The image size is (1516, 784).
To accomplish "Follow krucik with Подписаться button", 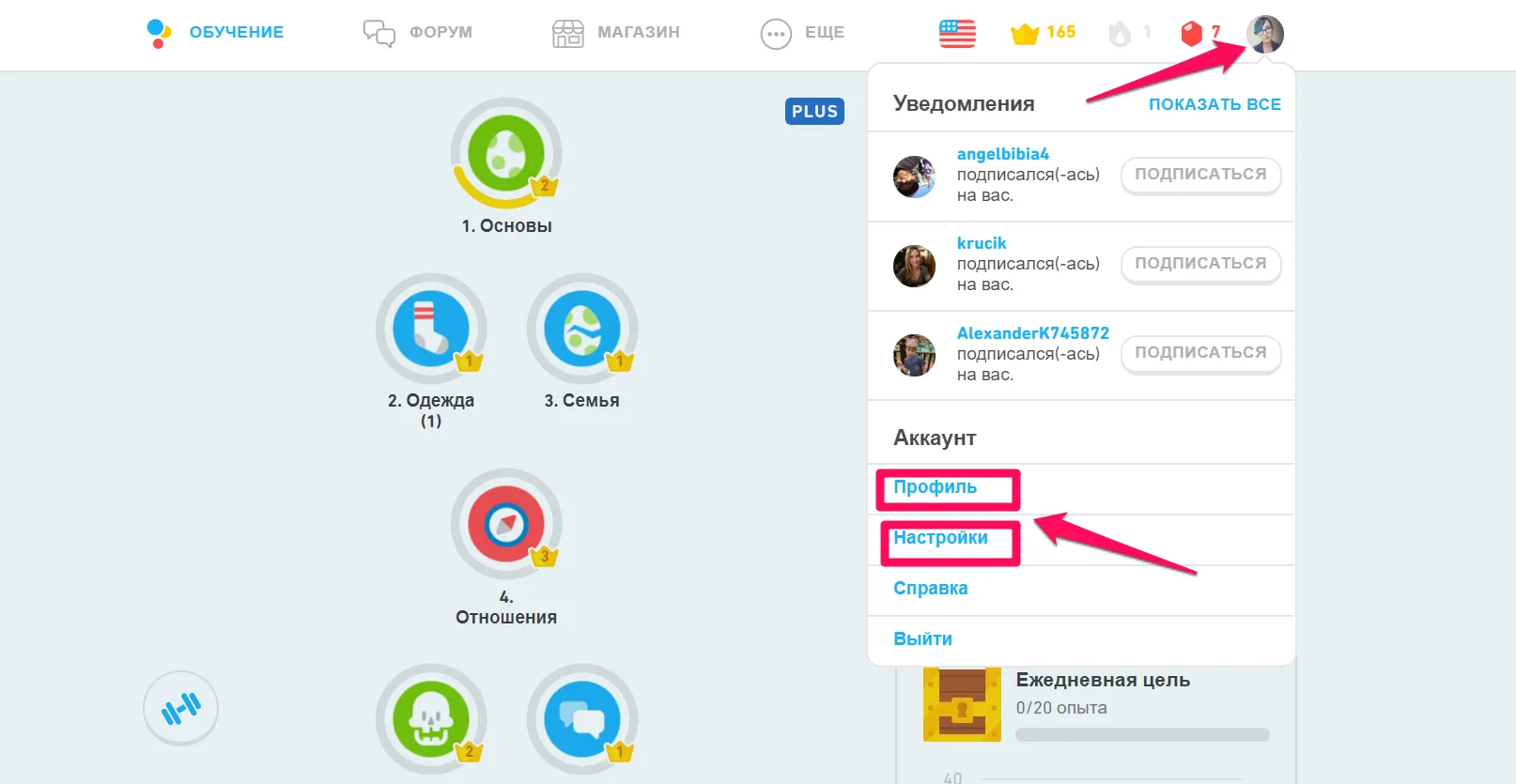I will pos(1200,264).
